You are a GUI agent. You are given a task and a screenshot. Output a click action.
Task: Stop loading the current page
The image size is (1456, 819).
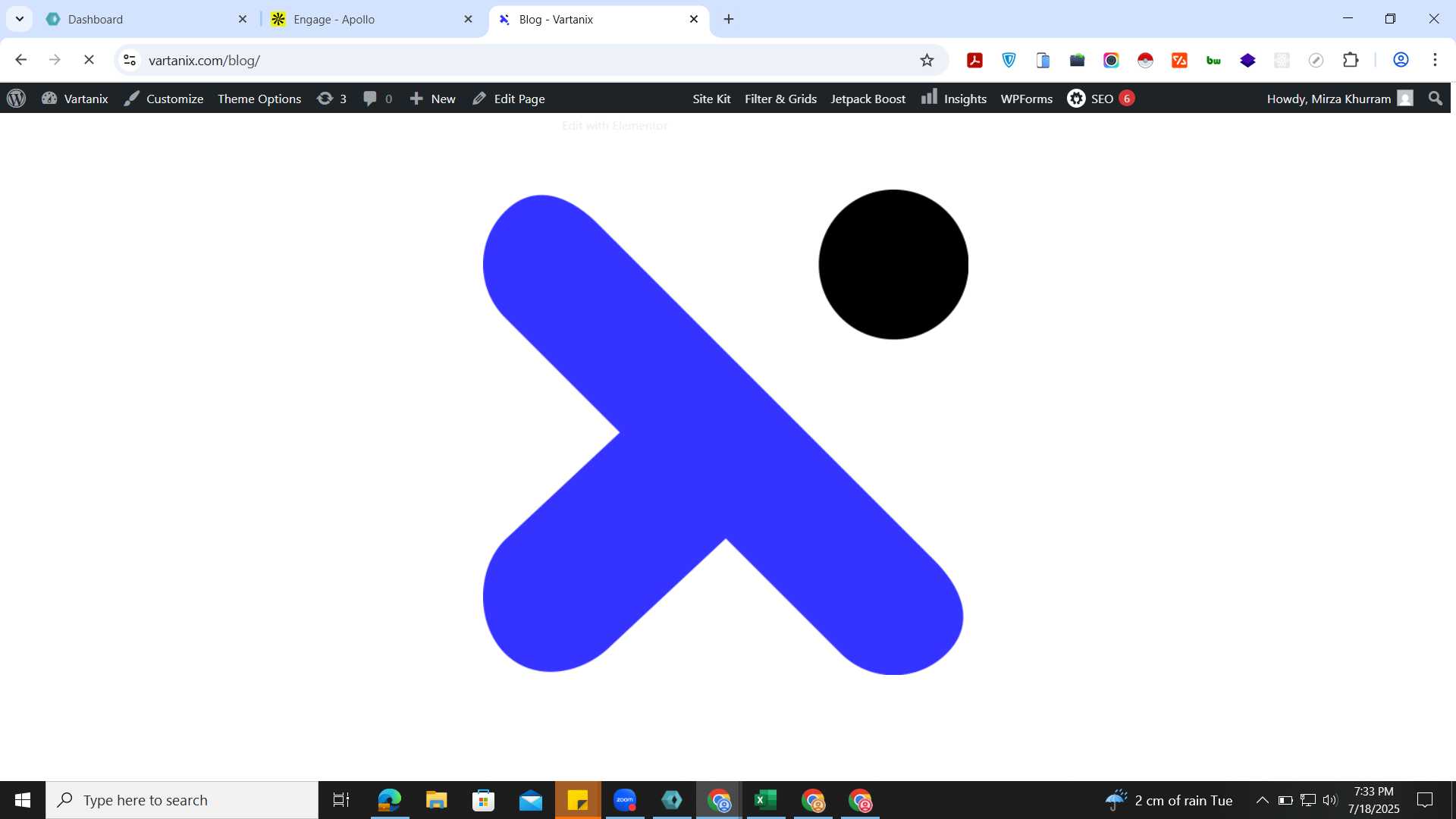point(89,60)
